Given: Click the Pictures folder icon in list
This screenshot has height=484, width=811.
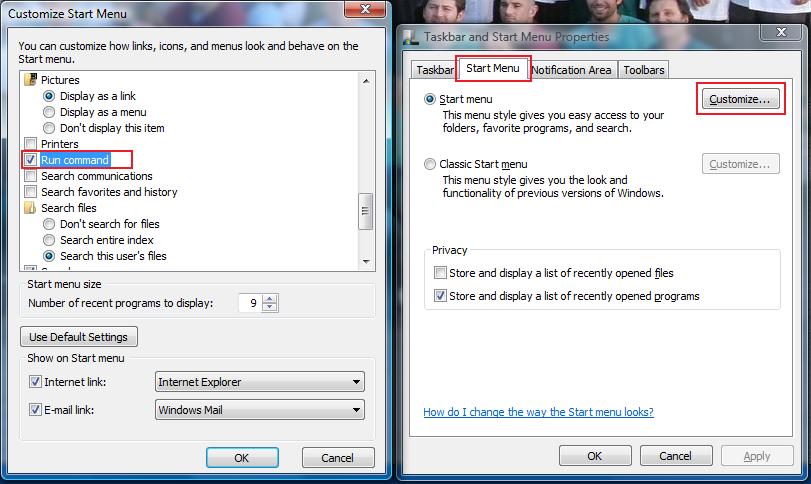Looking at the screenshot, I should click(x=31, y=80).
